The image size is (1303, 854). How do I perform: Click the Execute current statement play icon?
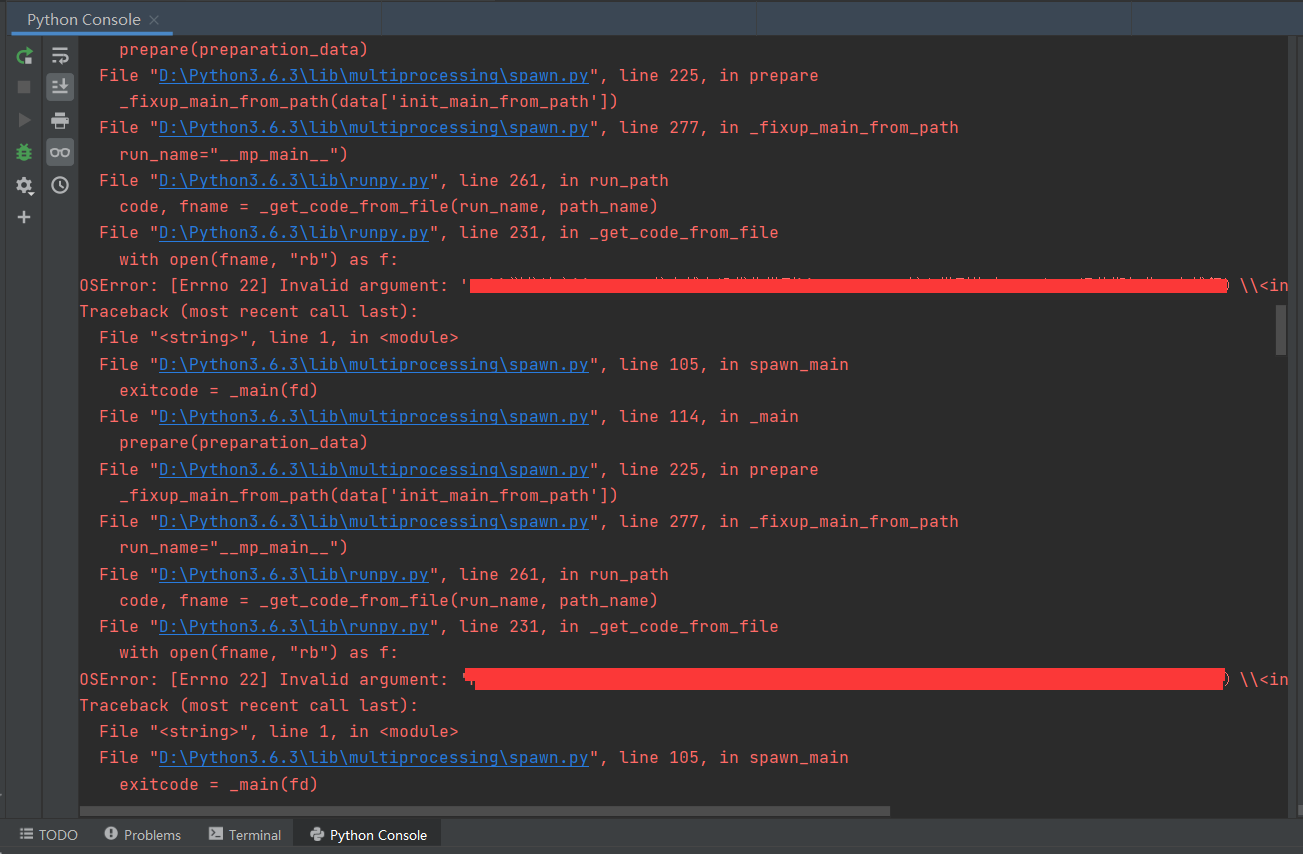click(x=24, y=120)
